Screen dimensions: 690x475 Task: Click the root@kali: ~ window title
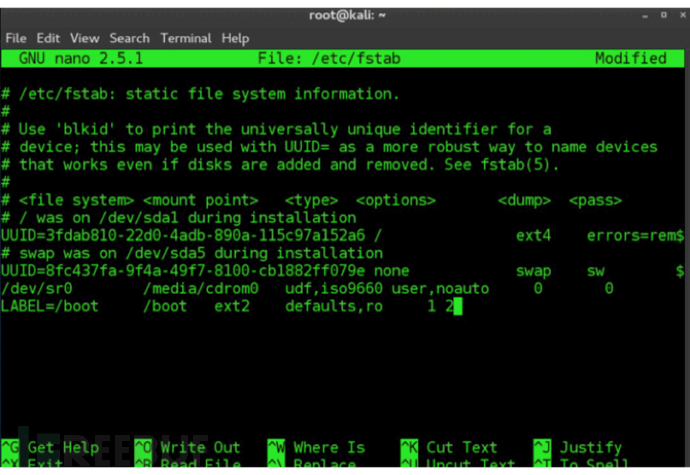coord(347,15)
